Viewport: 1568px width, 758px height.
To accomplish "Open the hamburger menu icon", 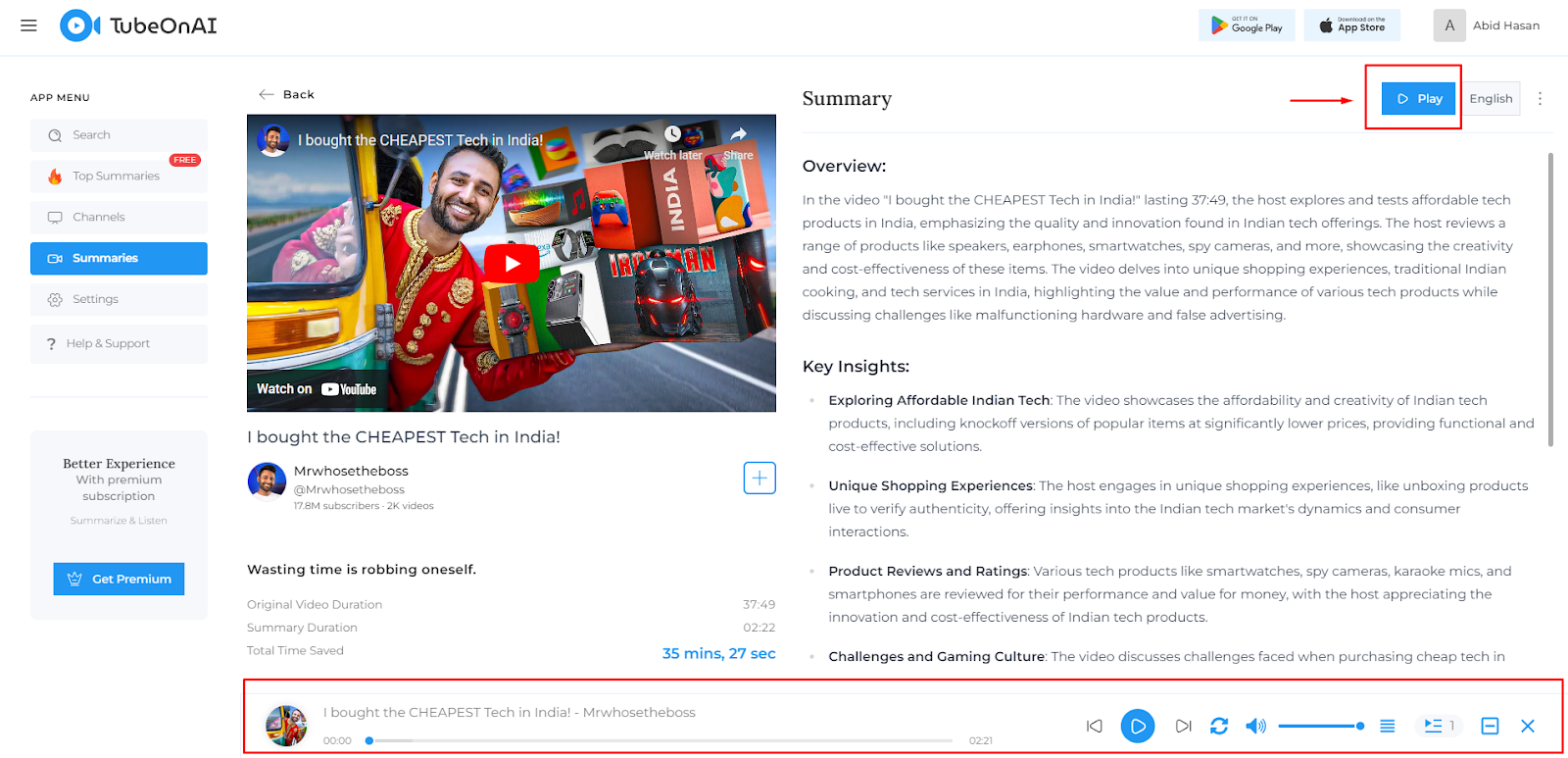I will click(x=28, y=25).
